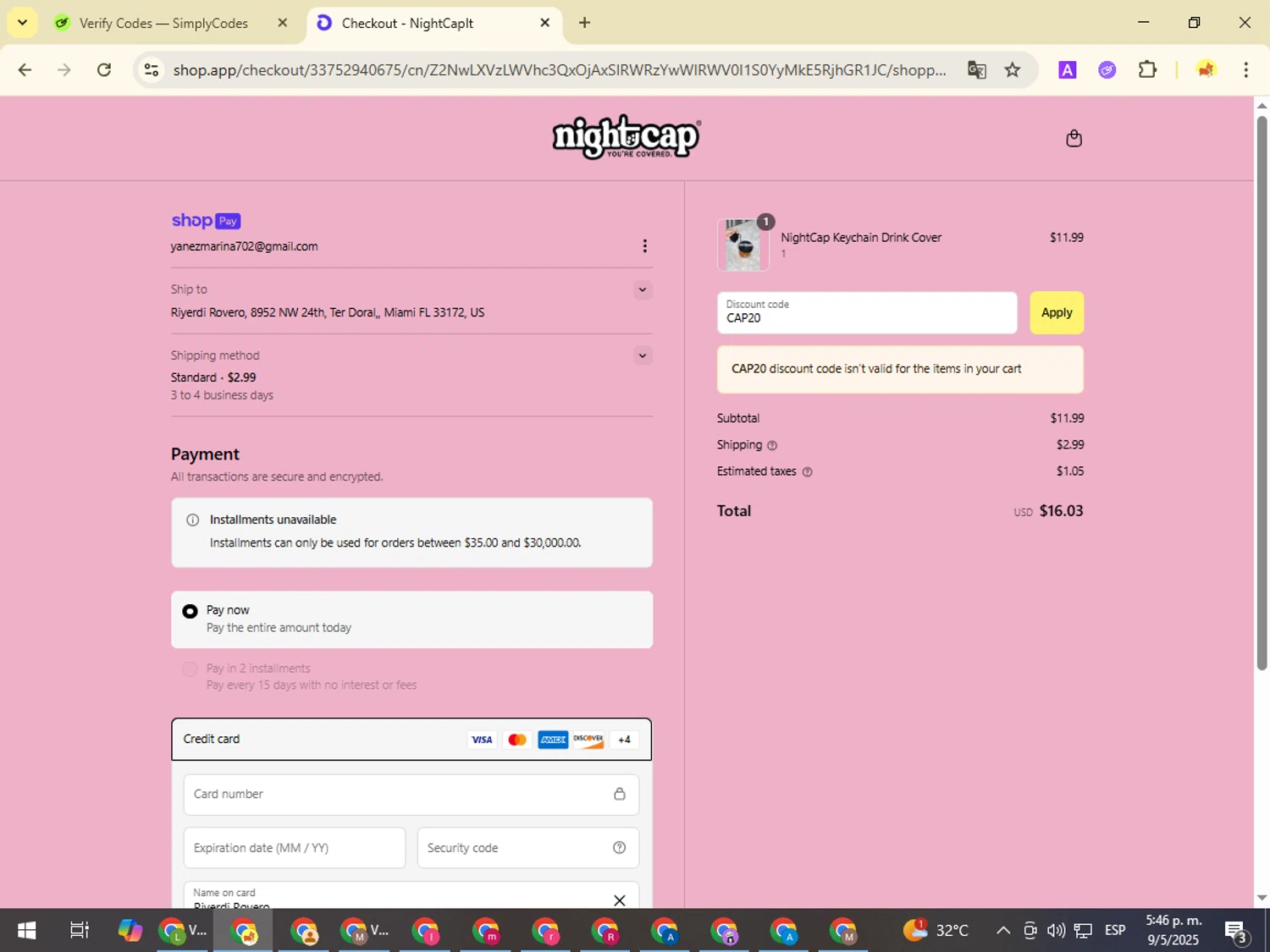Screen dimensions: 1270x952
Task: Open the volume control in system tray
Action: (1056, 931)
